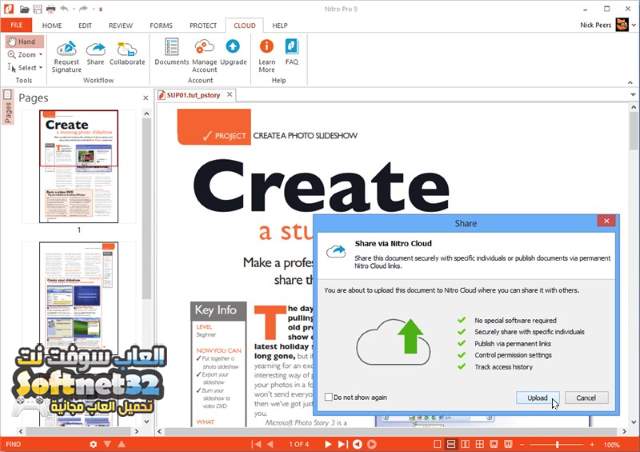Click the Undo arrow in title bar
Screen dimensions: 640x452
(64, 9)
